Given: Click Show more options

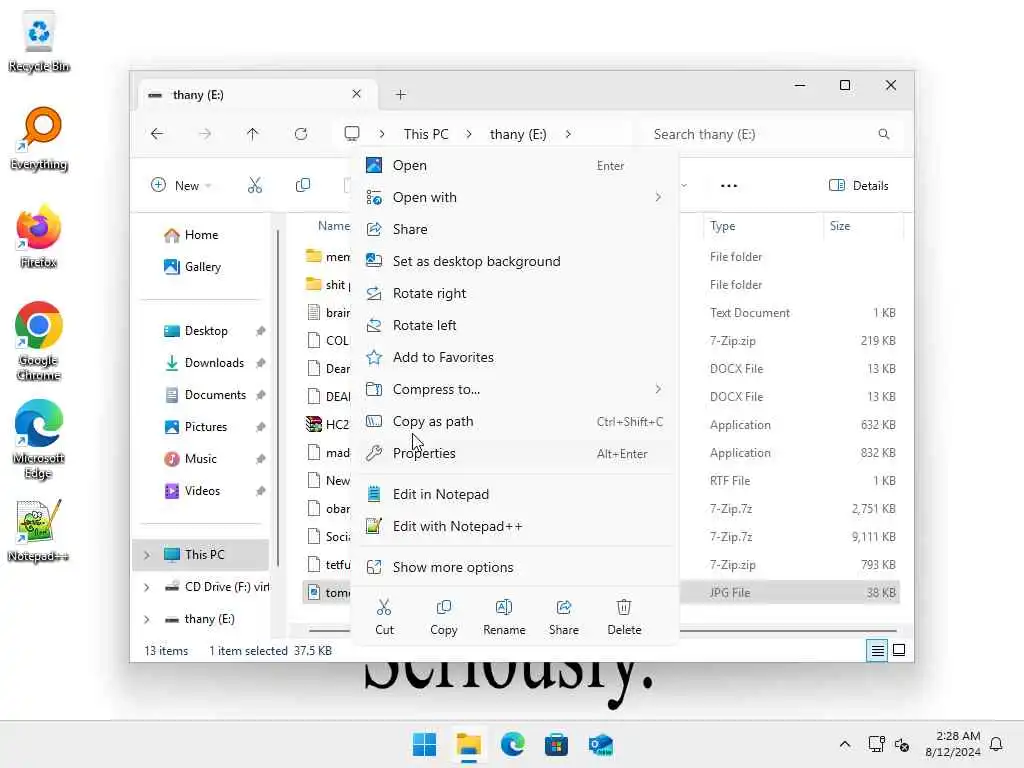Looking at the screenshot, I should 515,568.
